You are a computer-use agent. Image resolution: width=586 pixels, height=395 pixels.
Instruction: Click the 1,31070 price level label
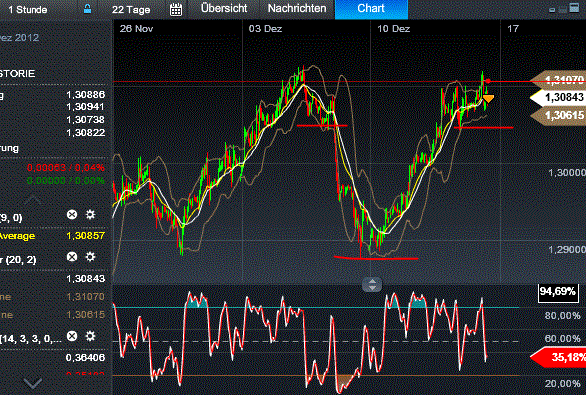(560, 80)
